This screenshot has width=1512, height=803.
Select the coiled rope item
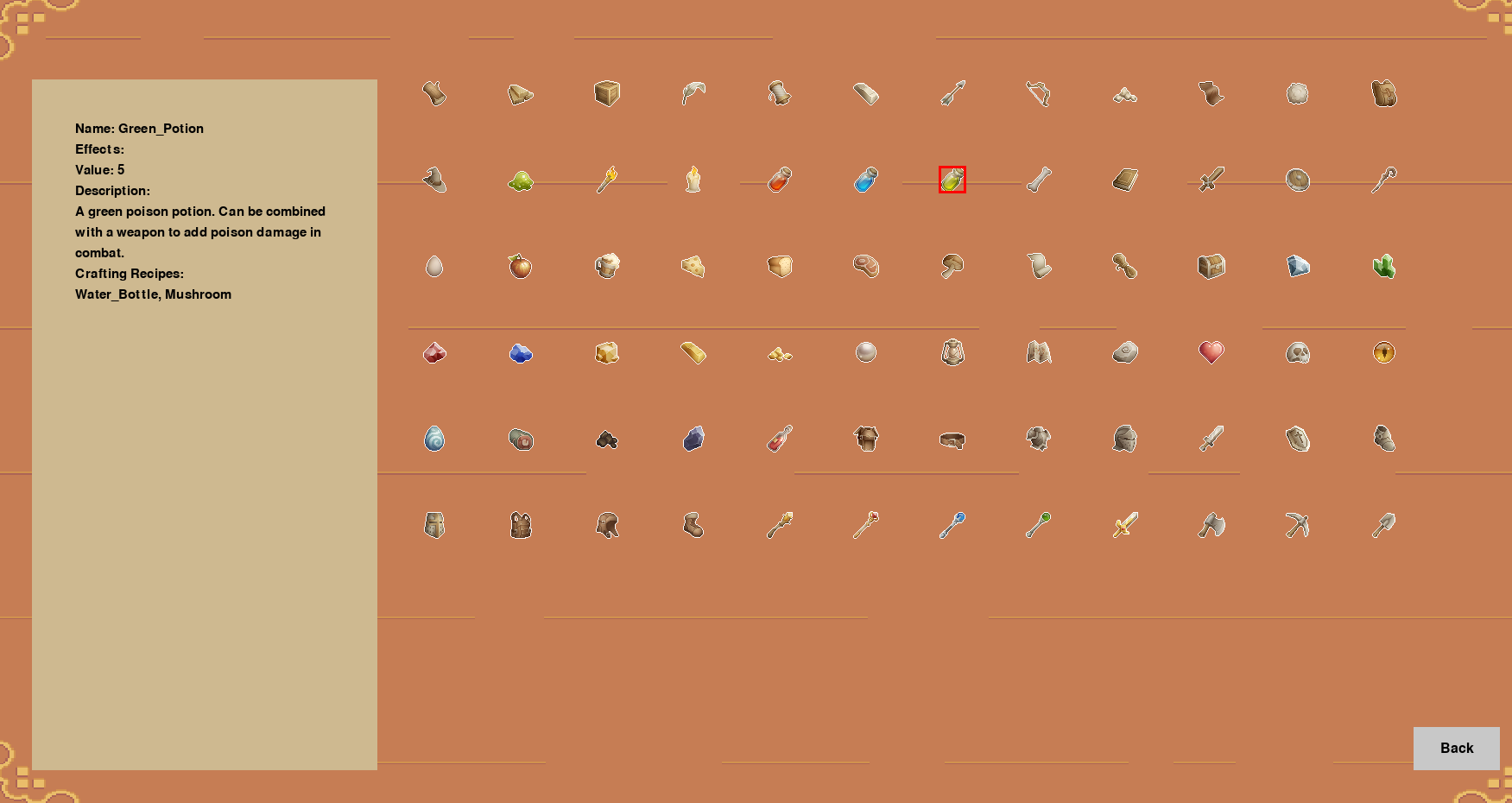tap(1125, 266)
